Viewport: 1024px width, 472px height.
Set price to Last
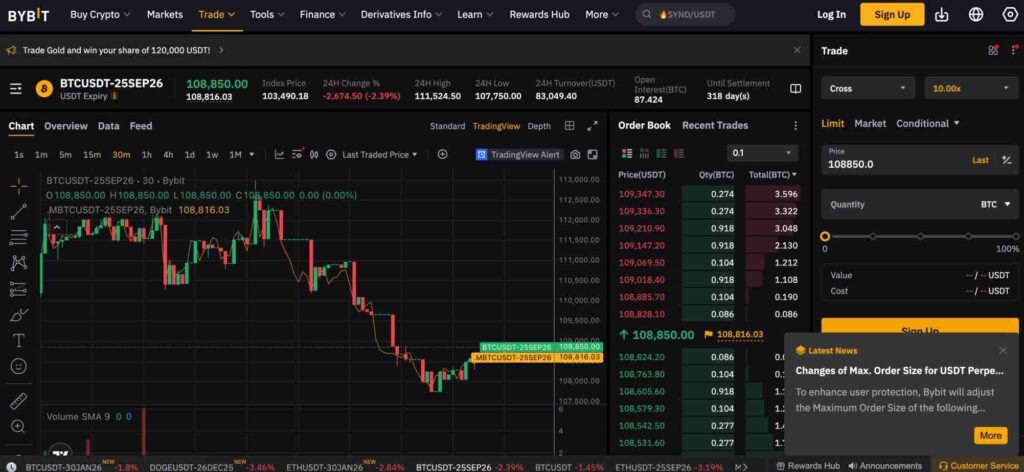(x=980, y=160)
